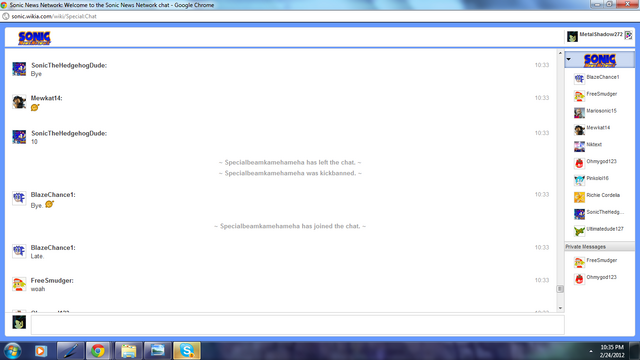Open Pinkolol16 avatar in user list

click(x=579, y=180)
